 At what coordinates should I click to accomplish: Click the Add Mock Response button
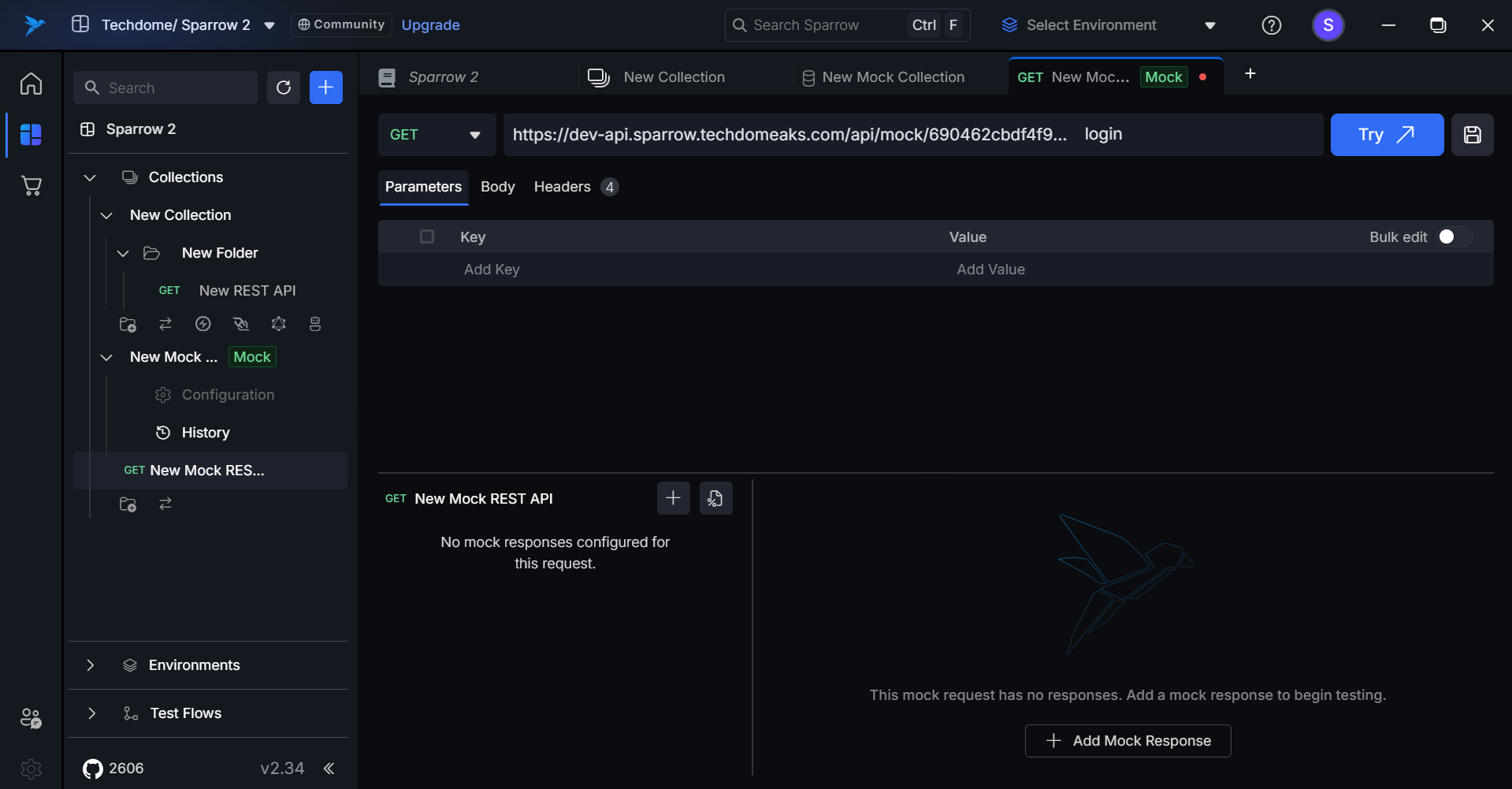click(x=1127, y=741)
